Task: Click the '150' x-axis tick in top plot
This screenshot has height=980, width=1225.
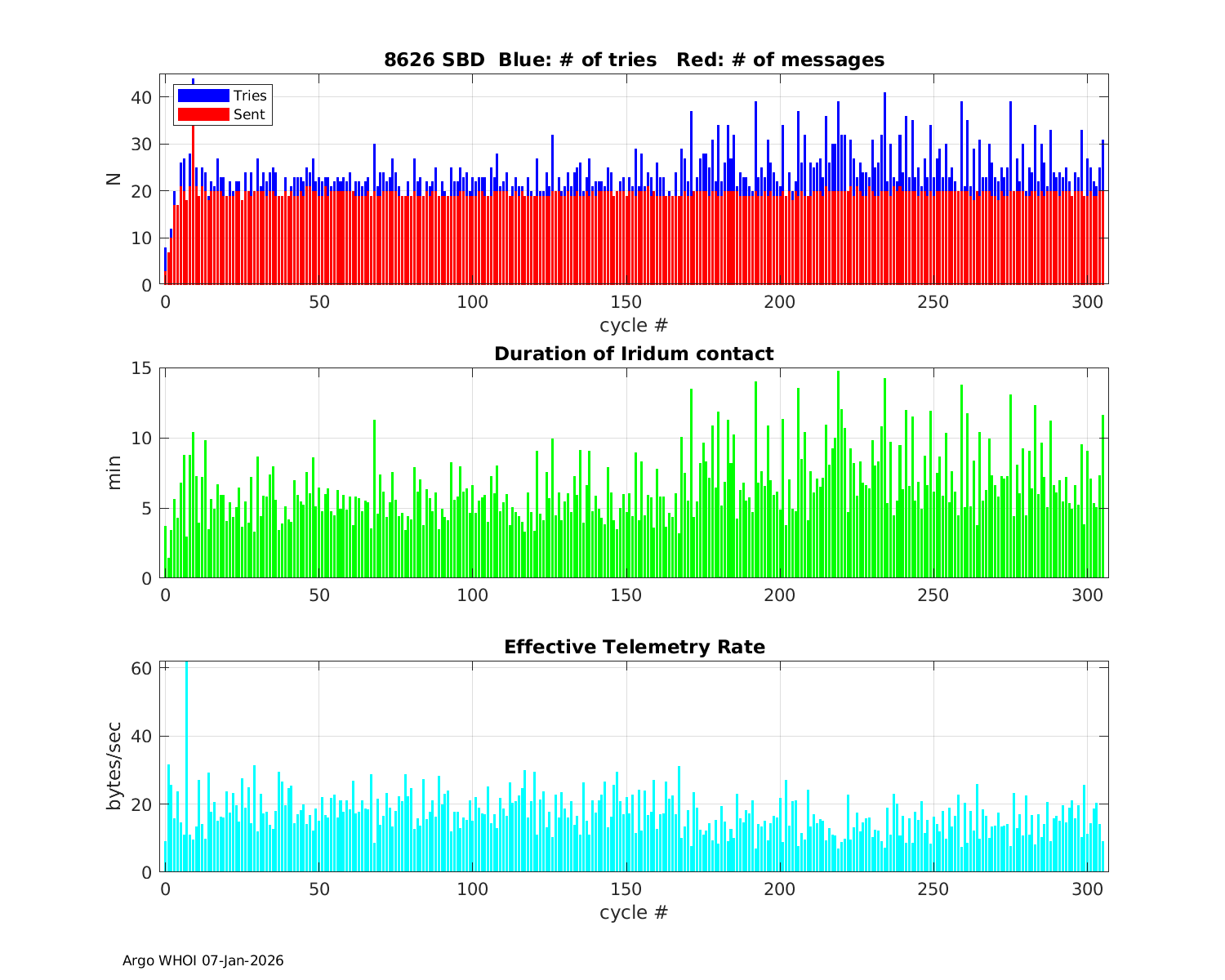Action: [626, 301]
